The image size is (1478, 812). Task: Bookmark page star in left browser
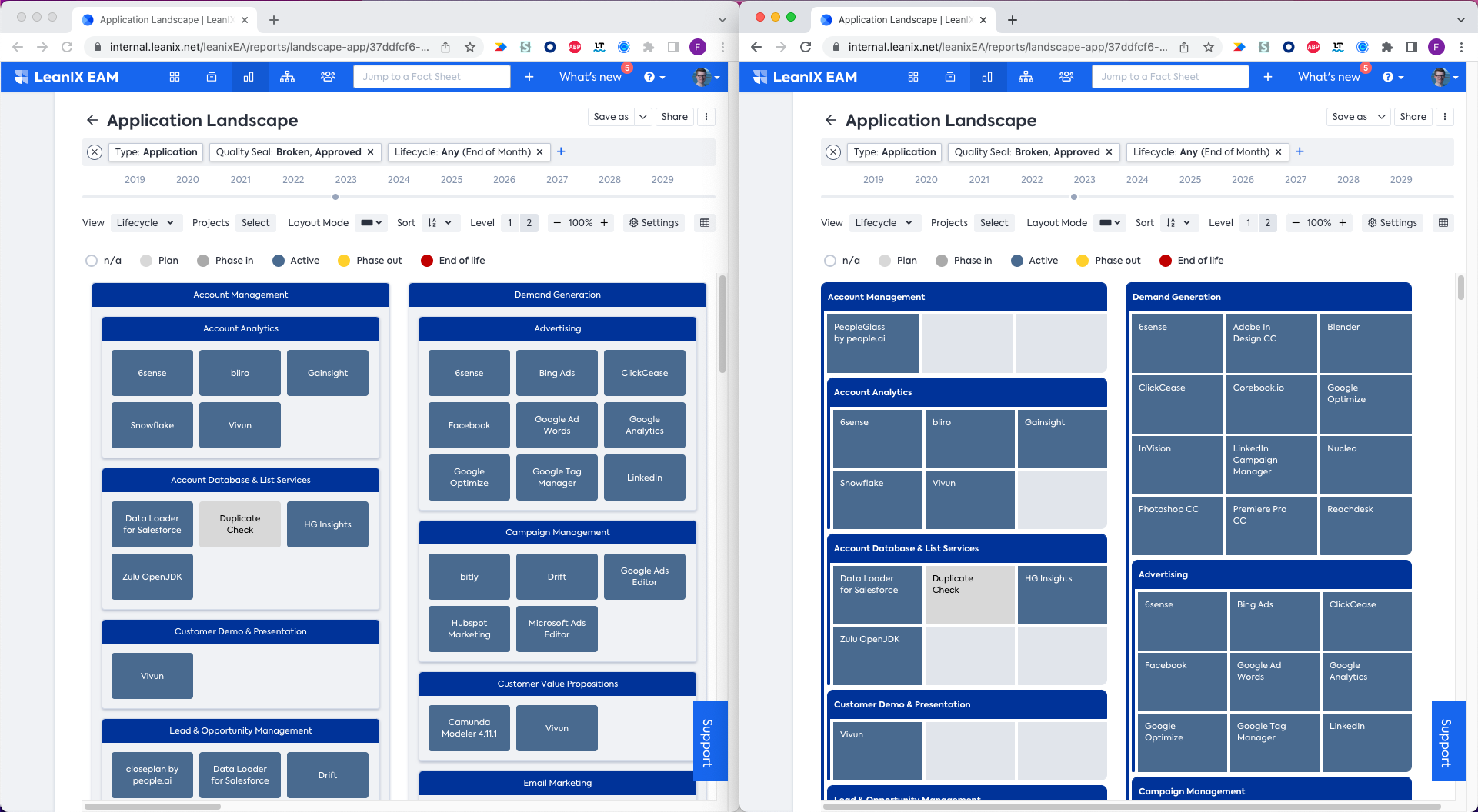click(470, 47)
